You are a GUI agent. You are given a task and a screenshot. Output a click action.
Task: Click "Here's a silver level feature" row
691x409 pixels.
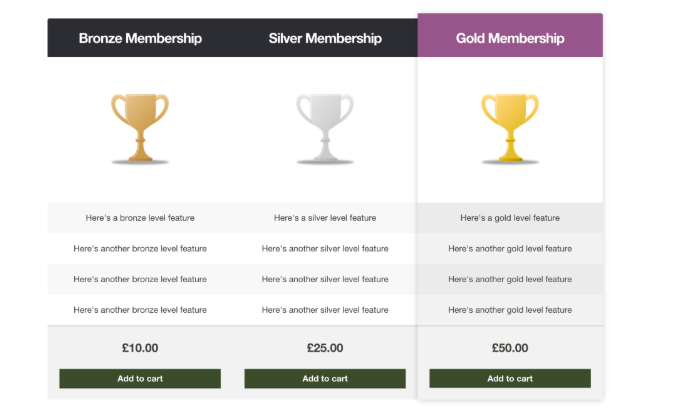[325, 218]
